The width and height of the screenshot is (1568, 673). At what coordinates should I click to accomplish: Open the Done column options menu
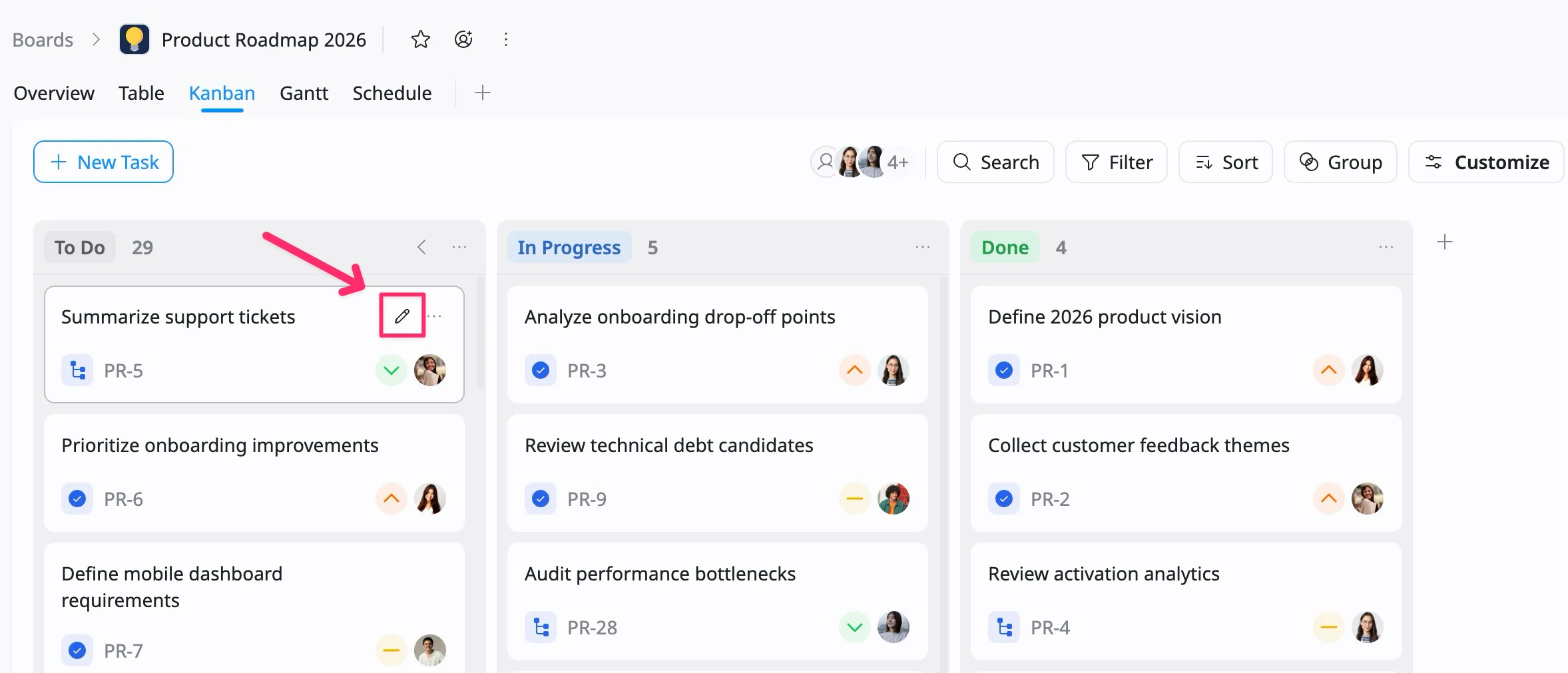pos(1386,247)
